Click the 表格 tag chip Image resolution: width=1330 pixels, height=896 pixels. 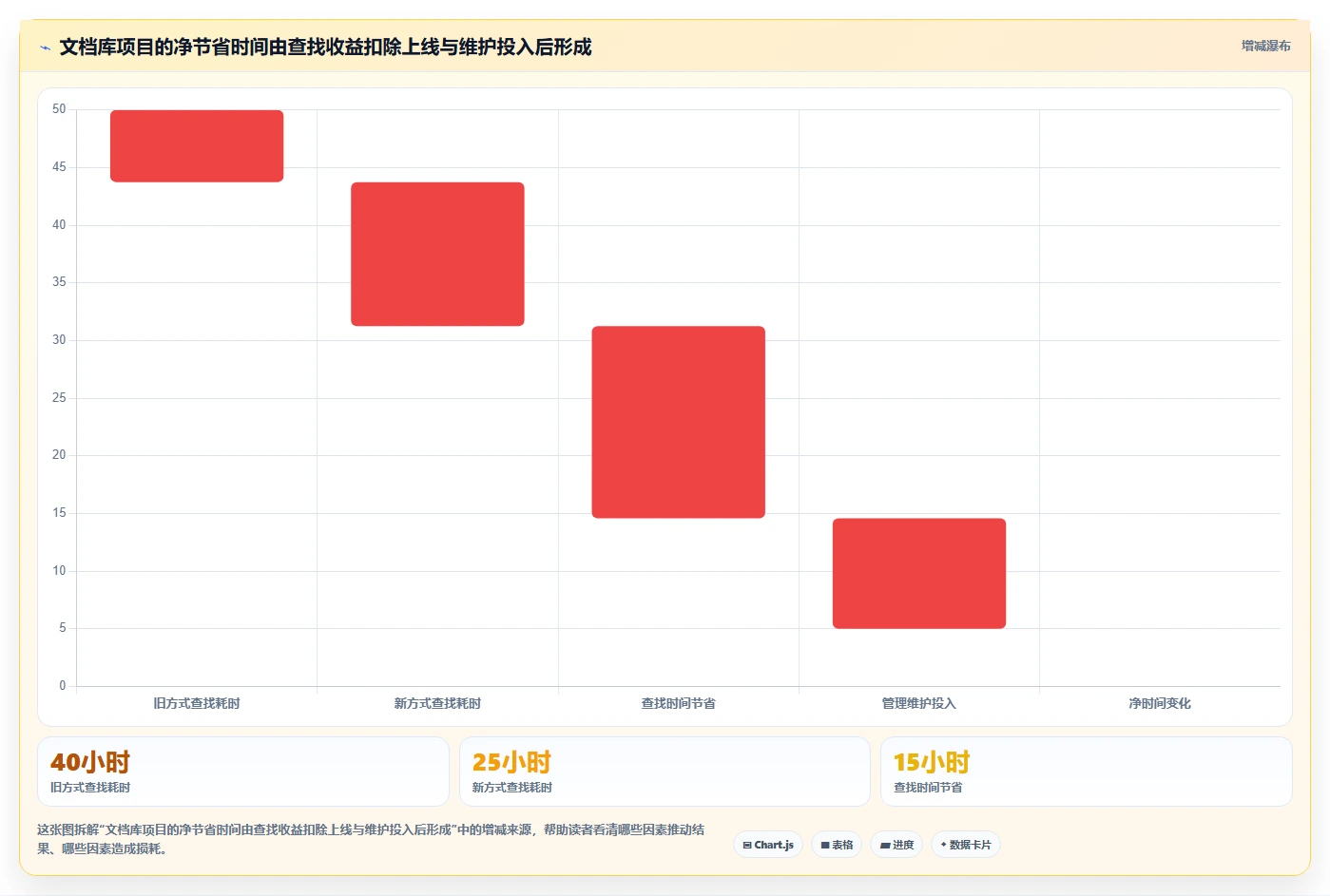pyautogui.click(x=837, y=845)
